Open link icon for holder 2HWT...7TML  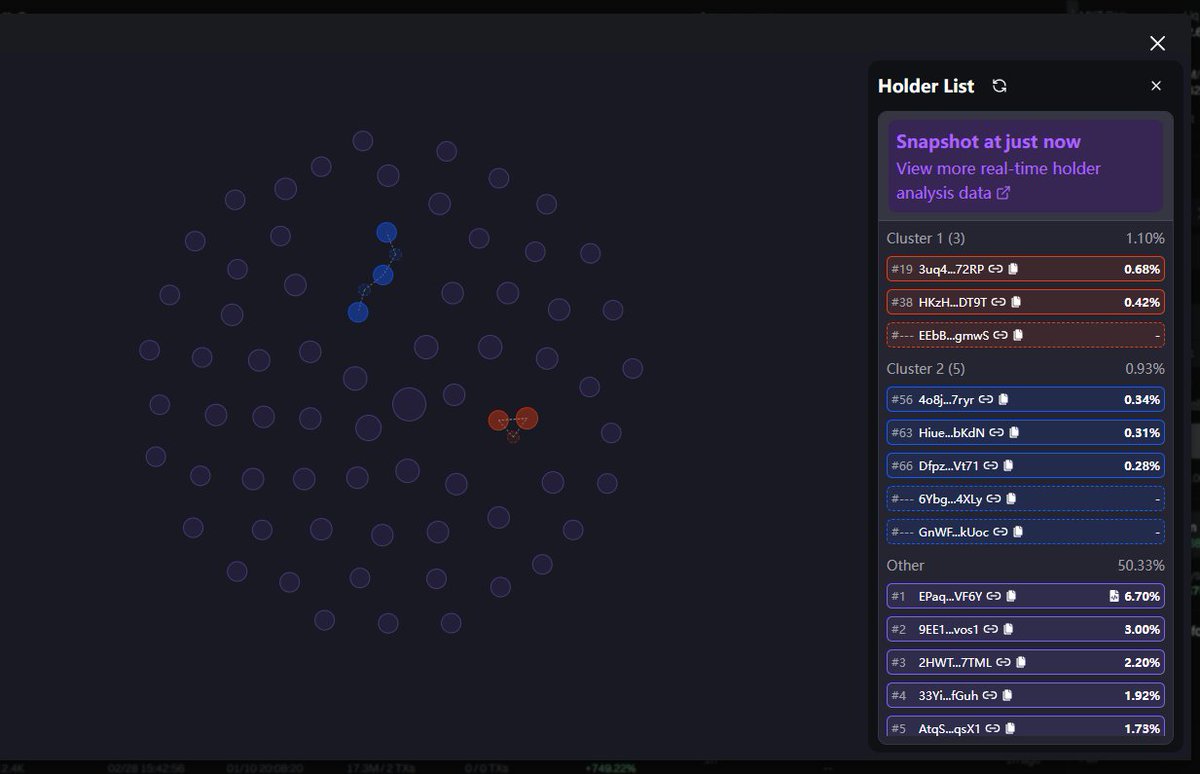tap(1003, 662)
